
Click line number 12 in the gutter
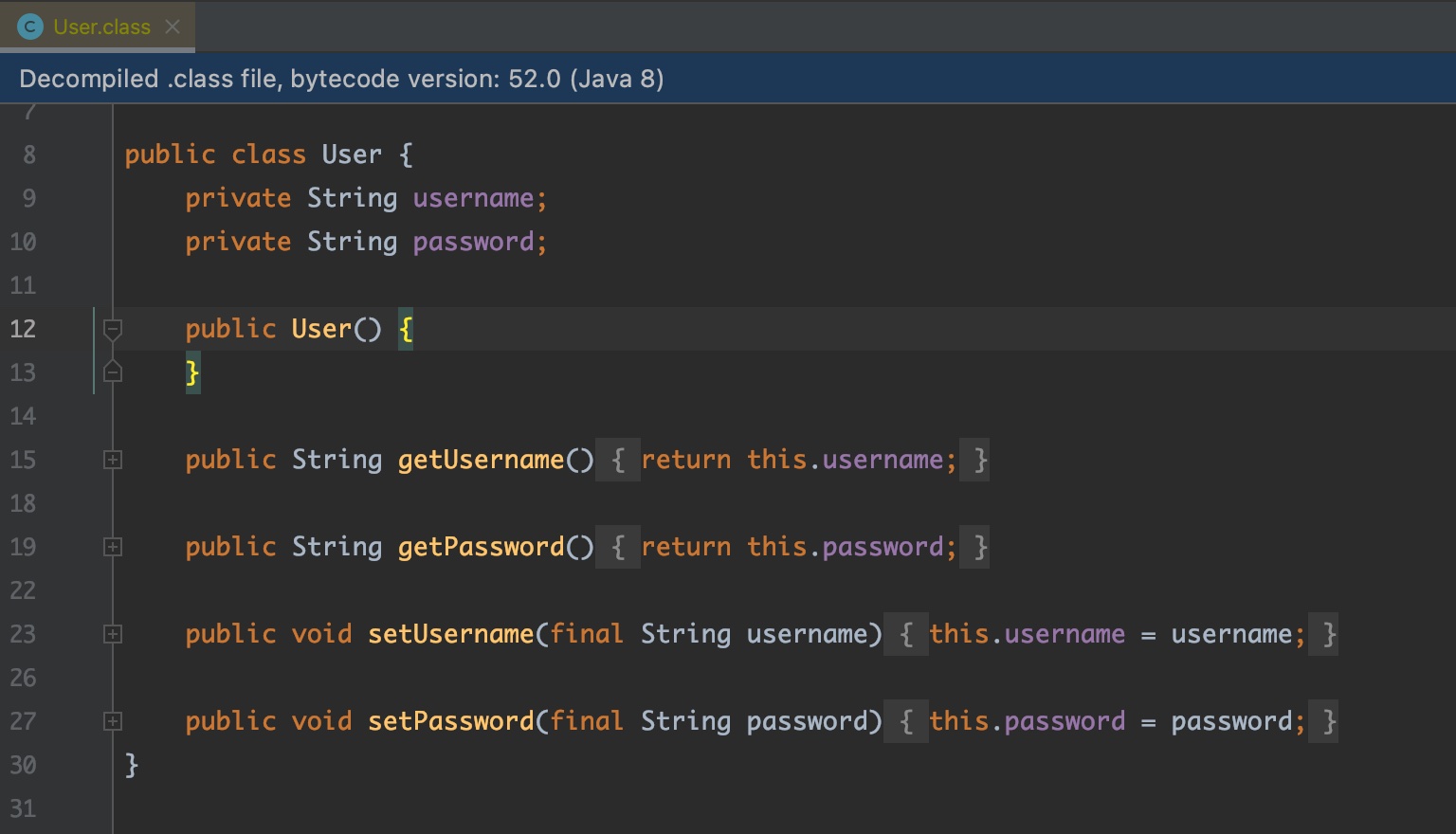[x=23, y=329]
